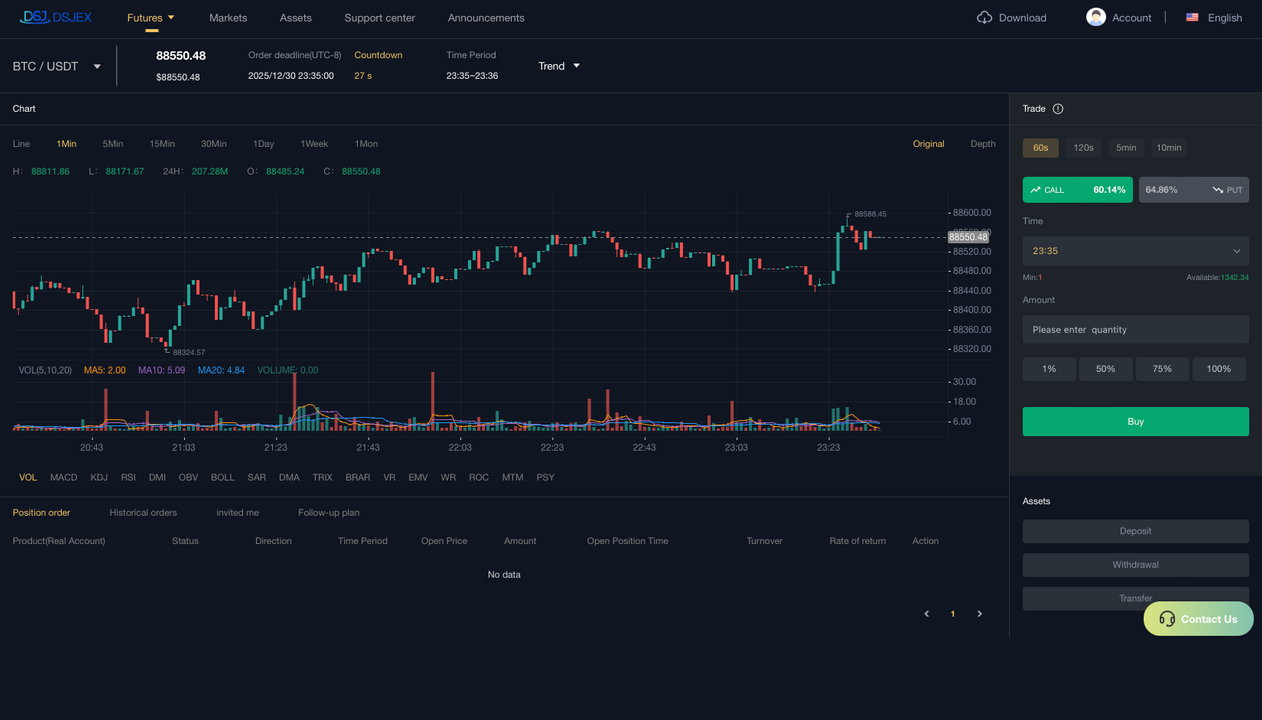Viewport: 1262px width, 720px height.
Task: Go to previous page arrow
Action: pyautogui.click(x=927, y=614)
